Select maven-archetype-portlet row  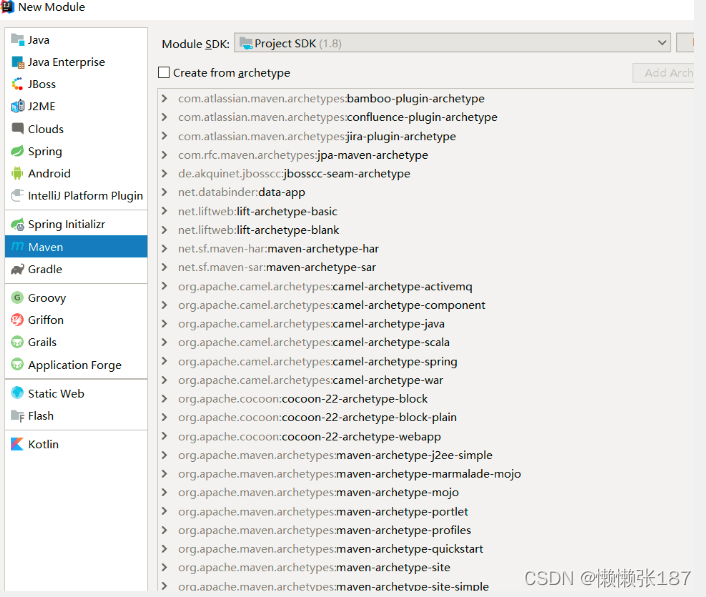click(x=425, y=512)
